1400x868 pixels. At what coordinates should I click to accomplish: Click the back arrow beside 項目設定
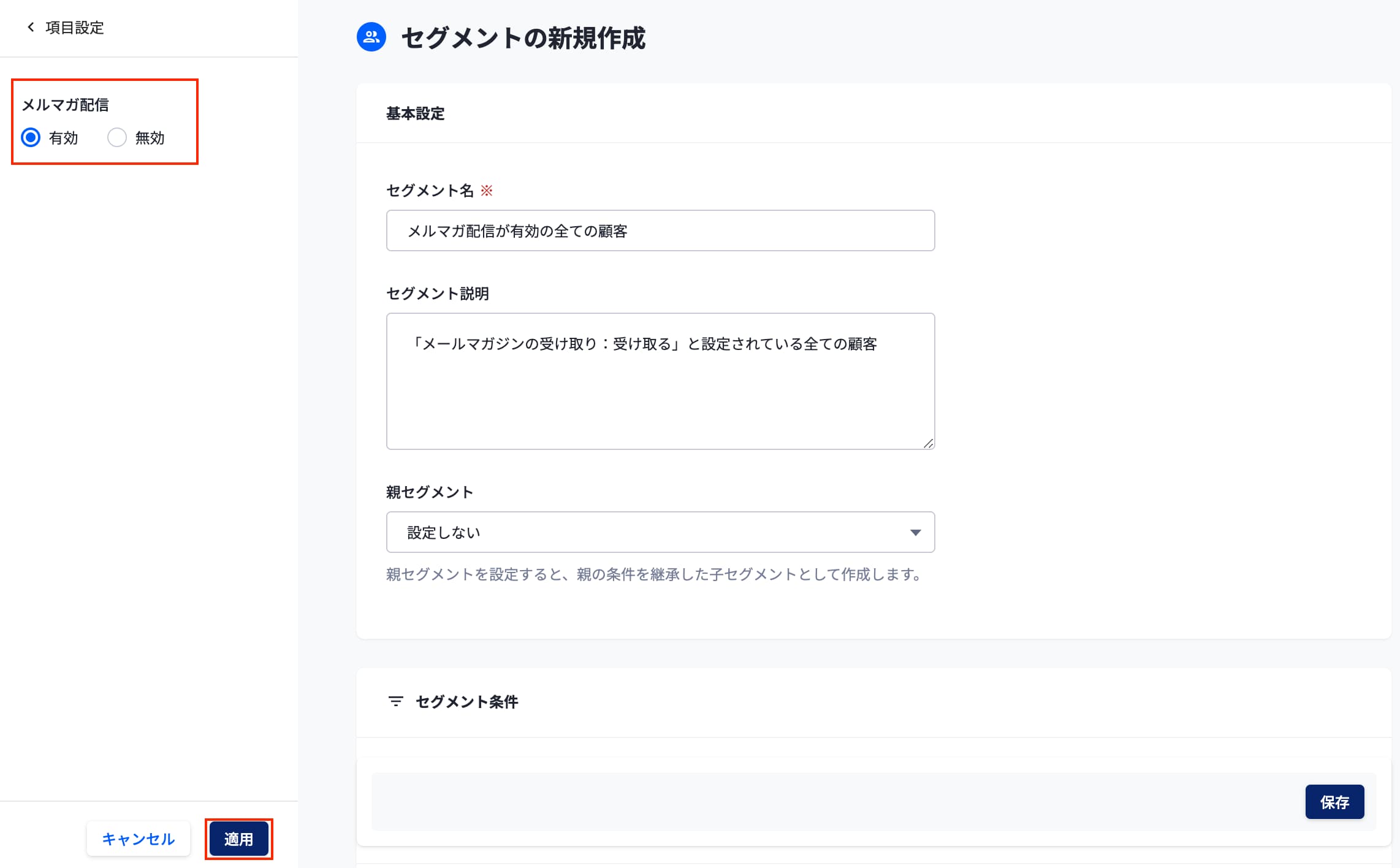tap(29, 27)
